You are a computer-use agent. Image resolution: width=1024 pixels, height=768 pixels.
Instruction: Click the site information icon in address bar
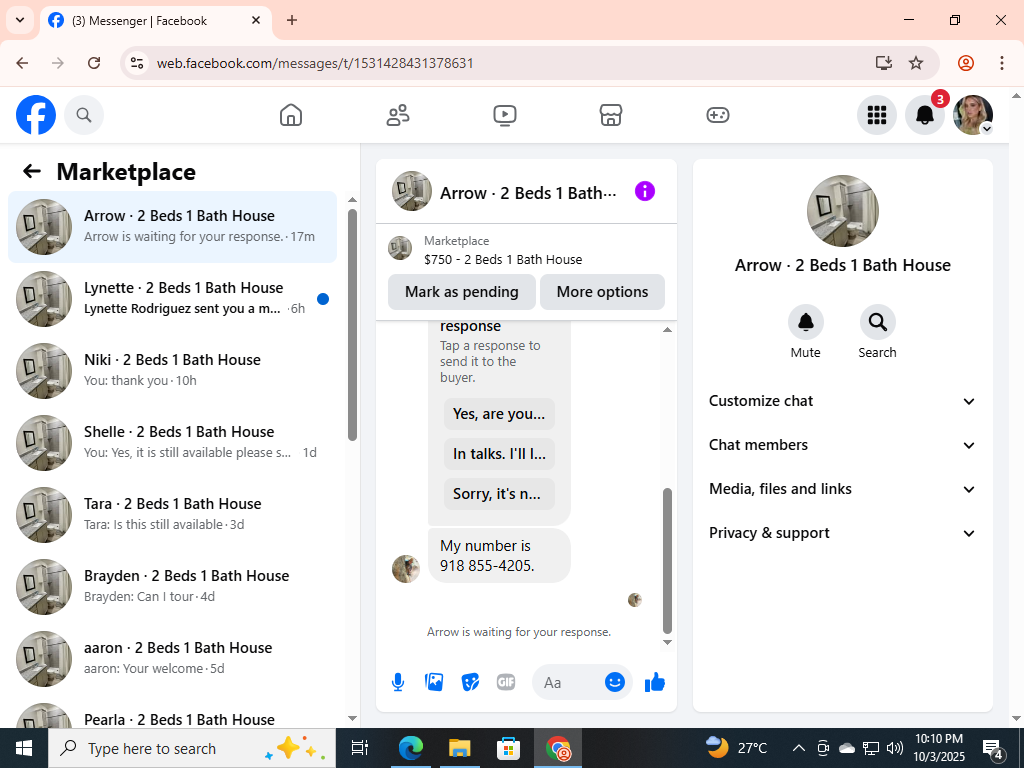136,63
